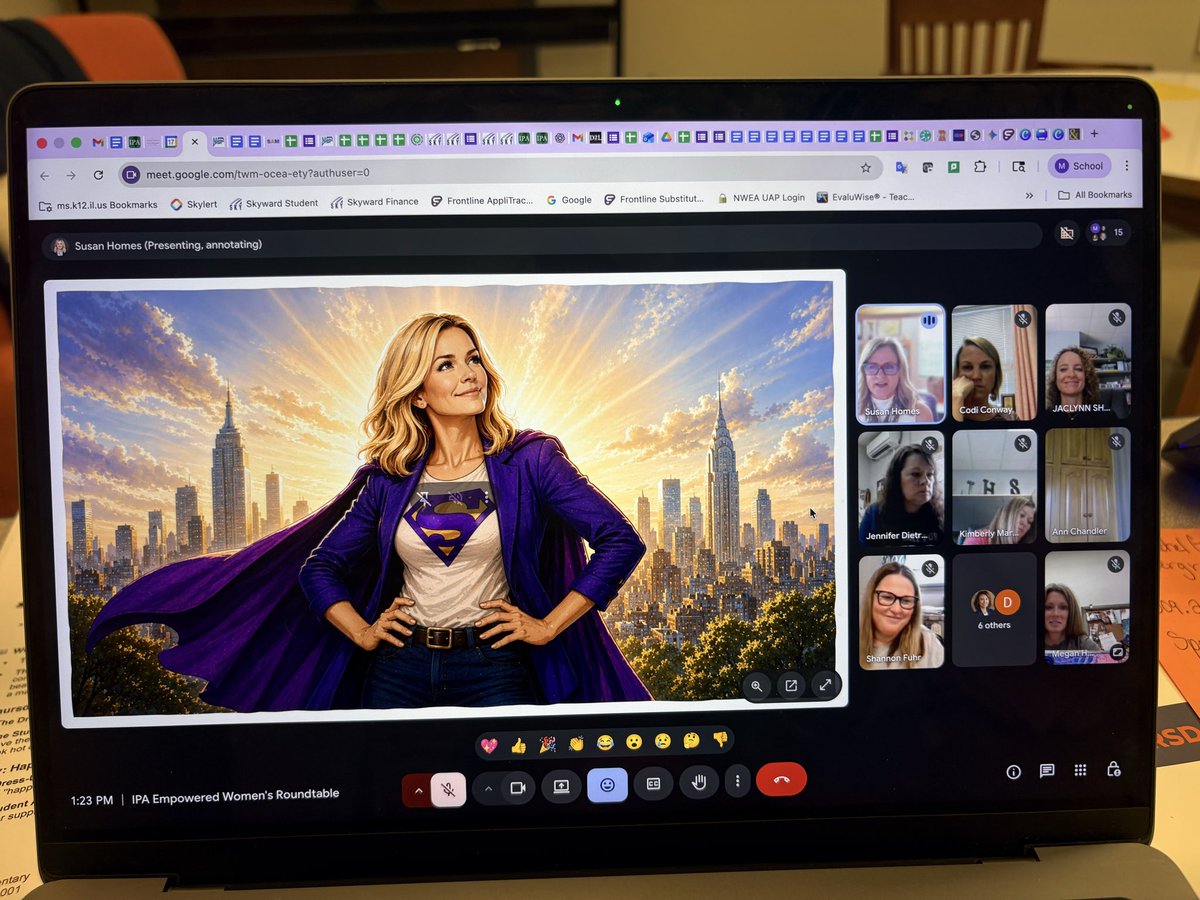Open the More options three-dot menu
1200x900 pixels.
737,781
